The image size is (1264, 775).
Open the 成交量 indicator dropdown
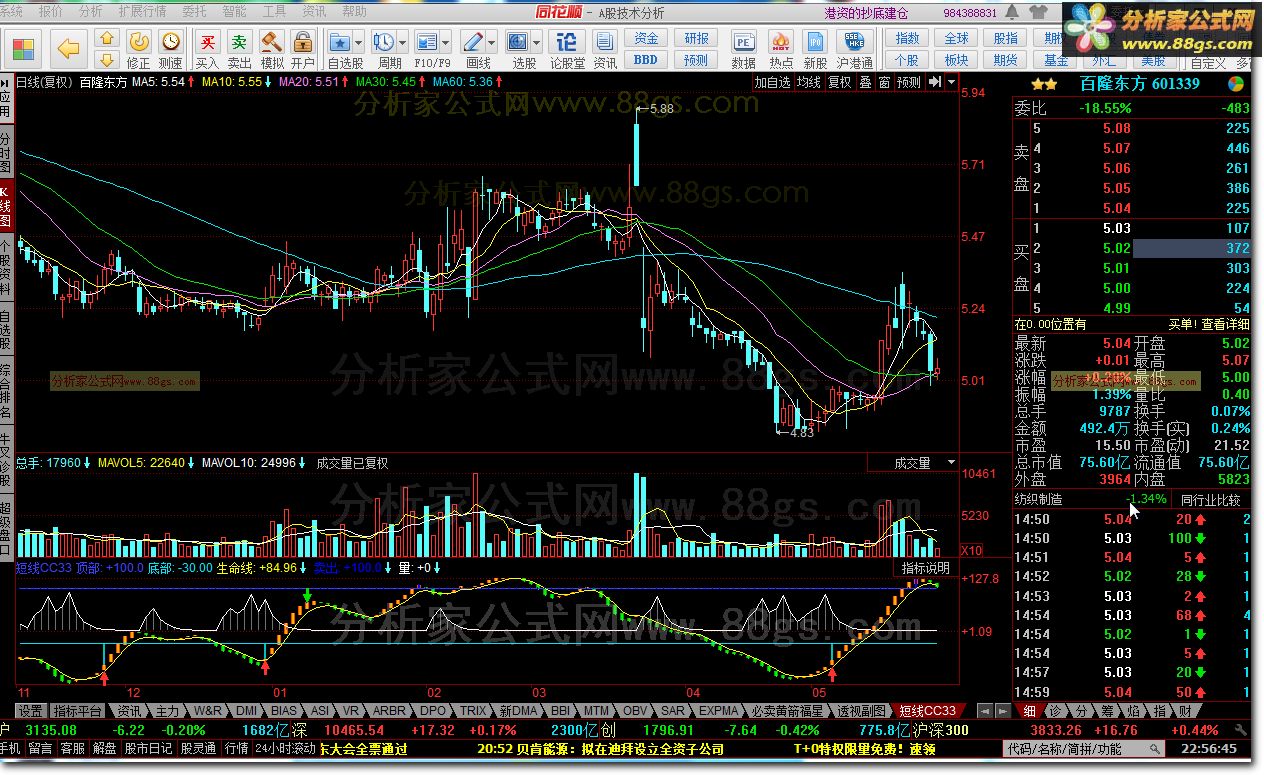click(912, 463)
